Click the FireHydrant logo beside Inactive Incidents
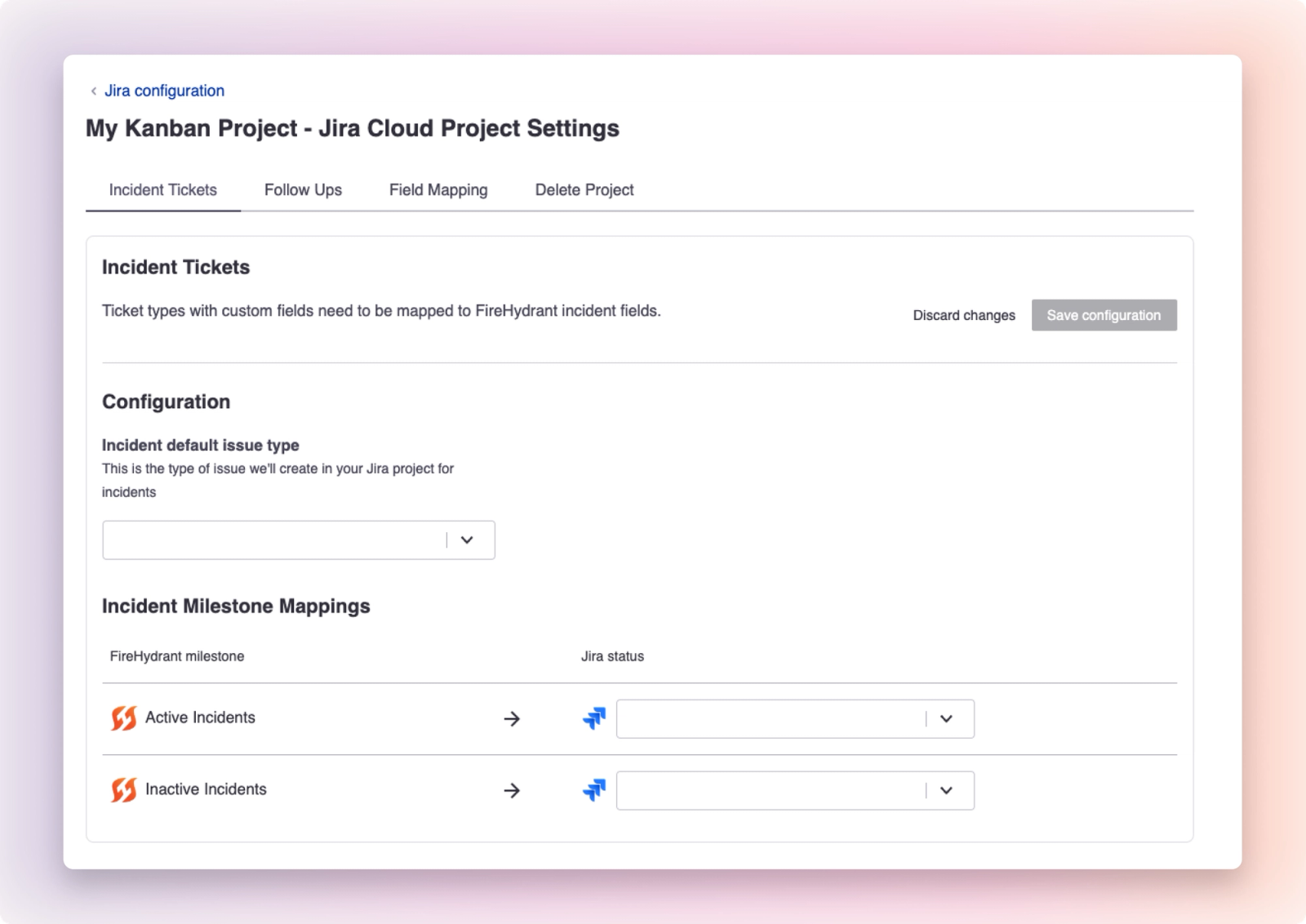The height and width of the screenshot is (924, 1306). pos(124,790)
